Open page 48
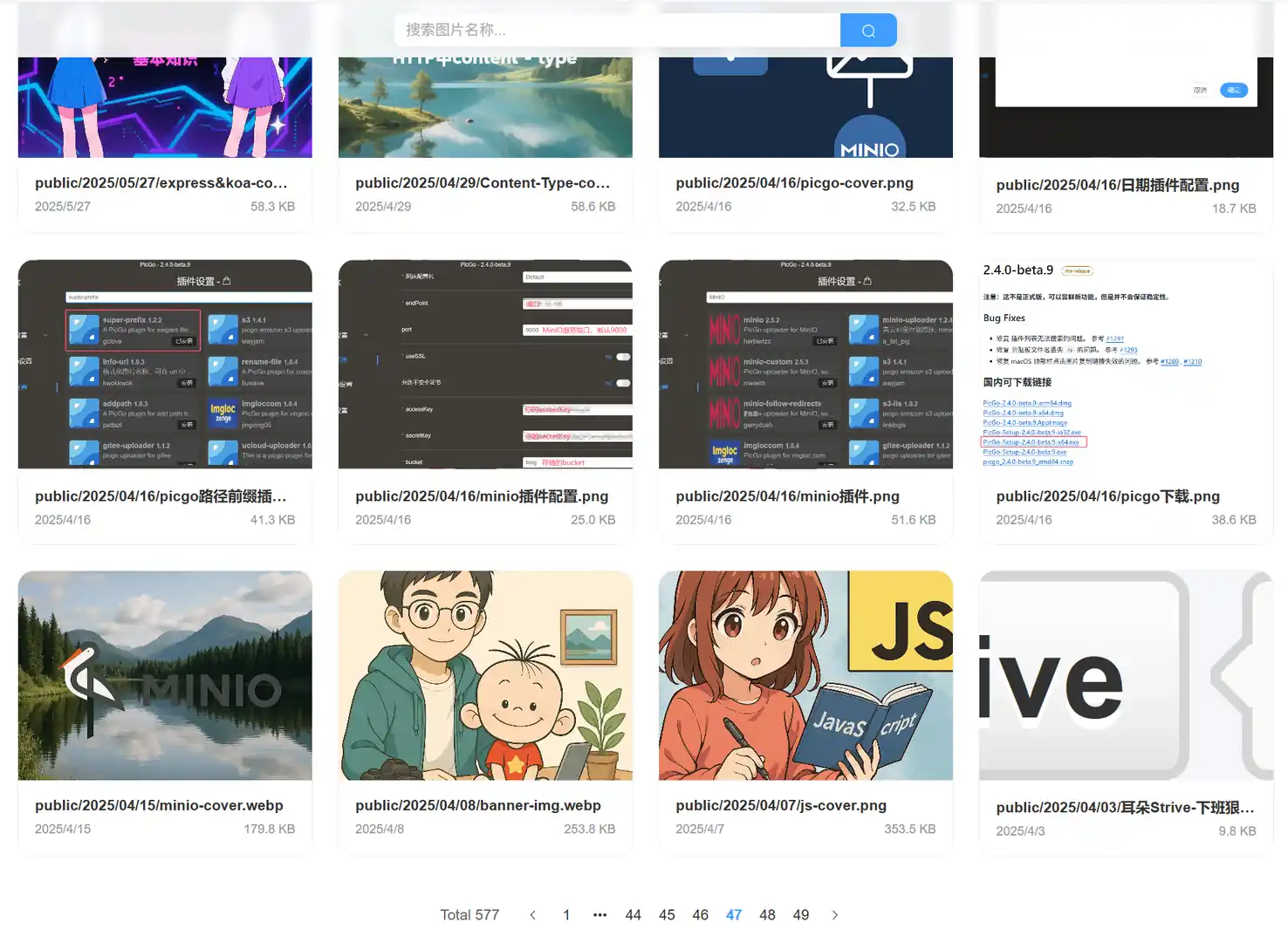Screen dimensions: 1288x943 [767, 914]
